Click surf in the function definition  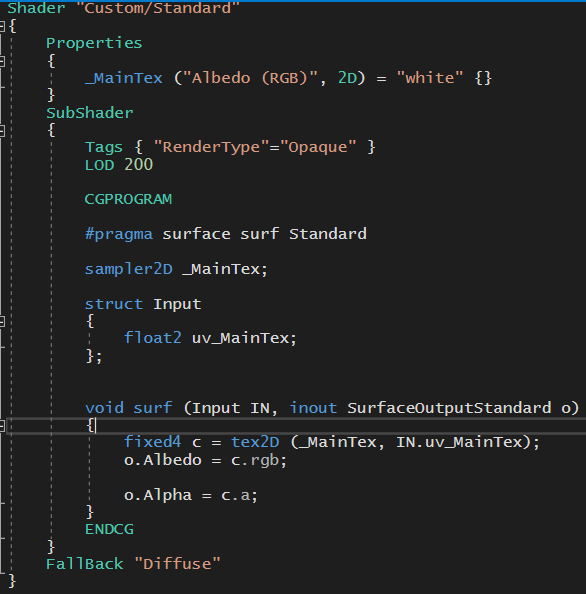[x=153, y=408]
